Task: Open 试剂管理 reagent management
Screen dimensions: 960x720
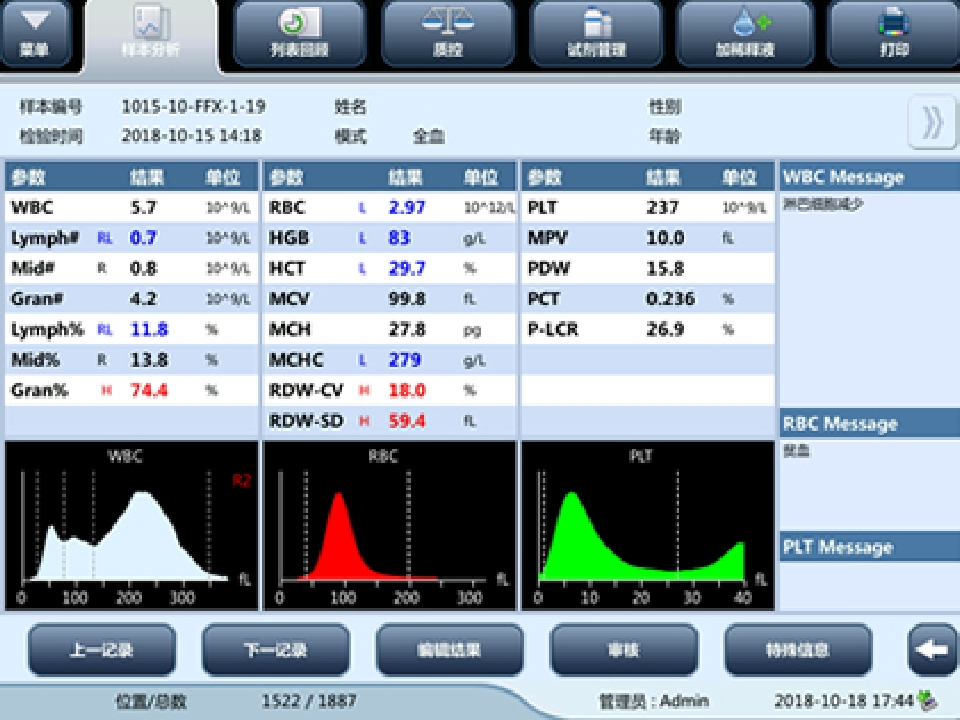Action: [x=597, y=33]
